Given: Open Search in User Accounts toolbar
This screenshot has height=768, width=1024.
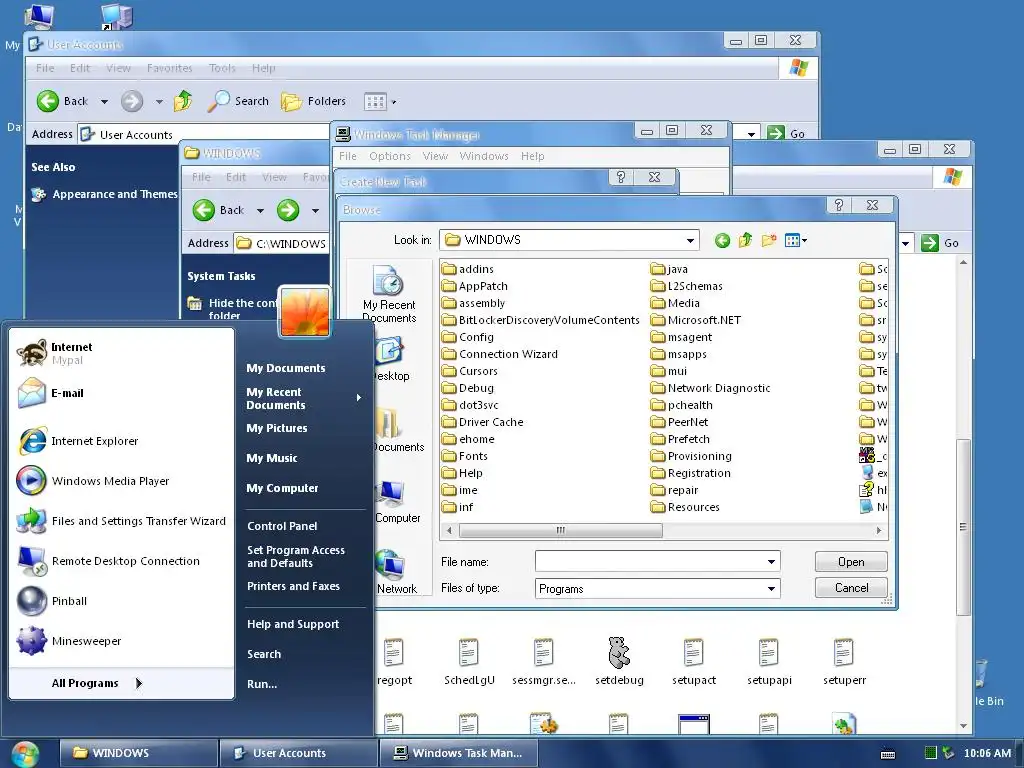Looking at the screenshot, I should tap(238, 101).
